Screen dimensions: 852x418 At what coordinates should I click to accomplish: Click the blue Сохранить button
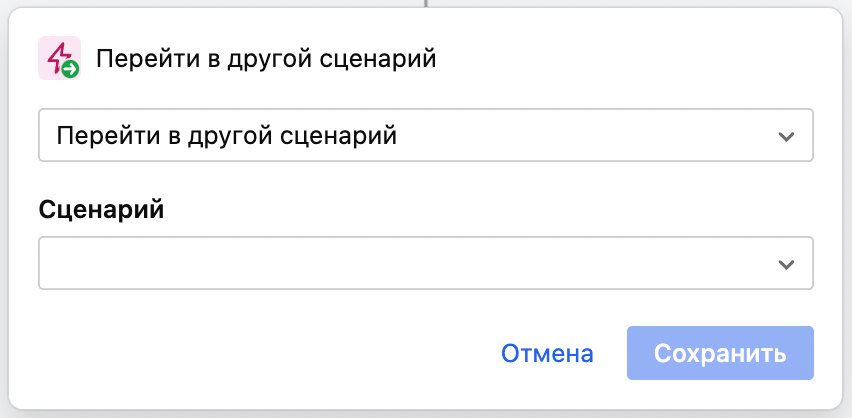tap(720, 353)
